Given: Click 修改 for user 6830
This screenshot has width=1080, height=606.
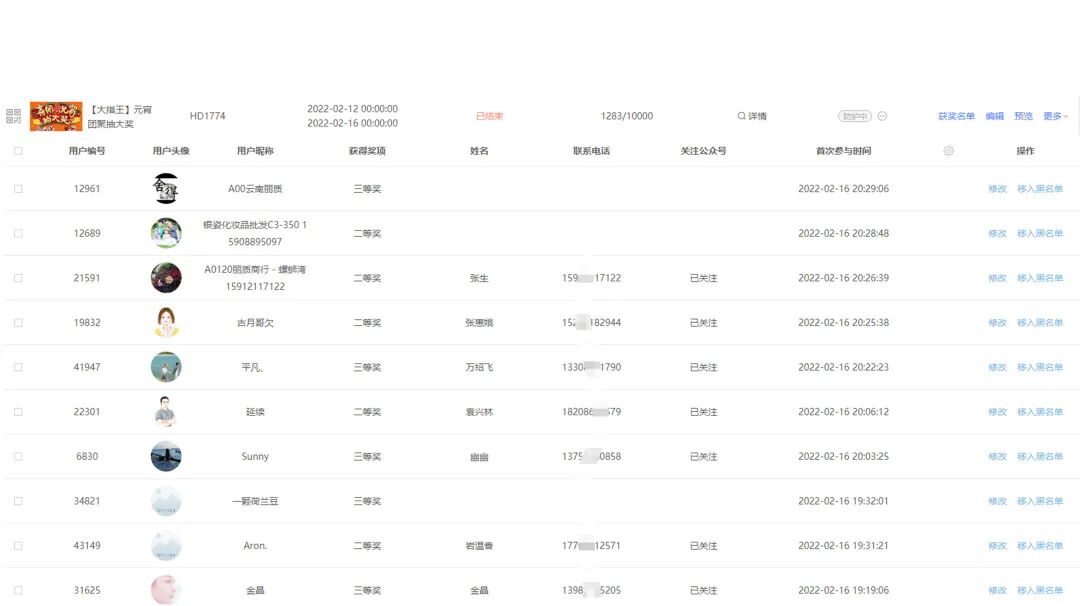Looking at the screenshot, I should click(997, 457).
